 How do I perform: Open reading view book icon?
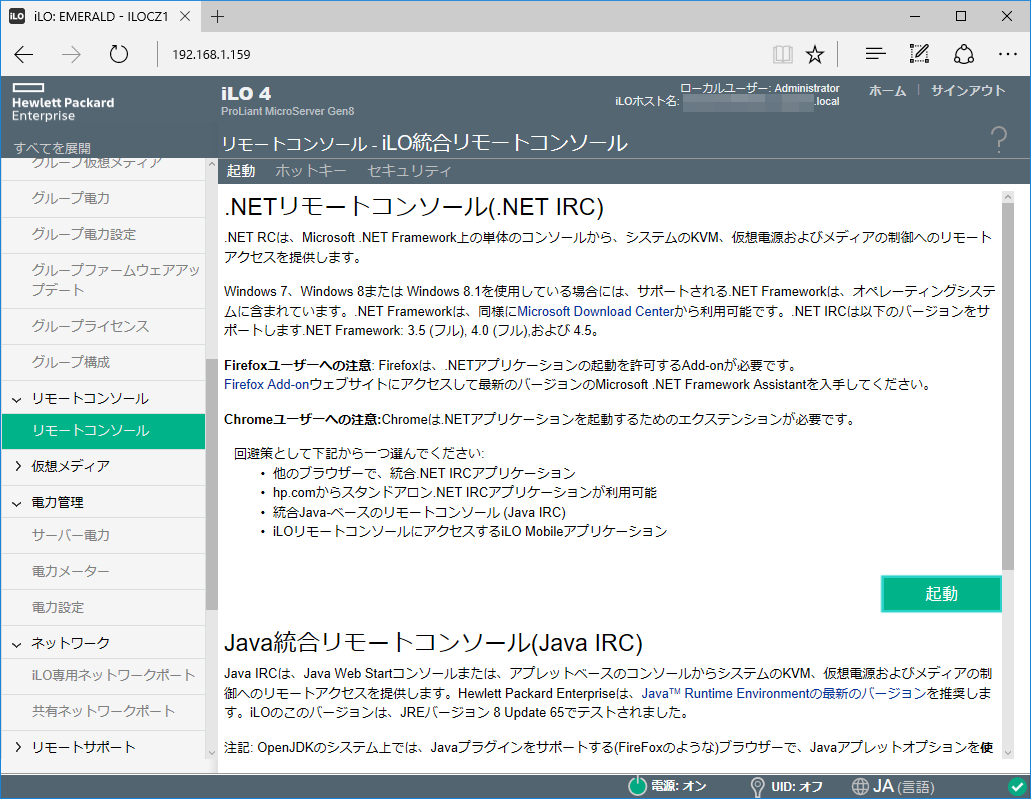(782, 55)
